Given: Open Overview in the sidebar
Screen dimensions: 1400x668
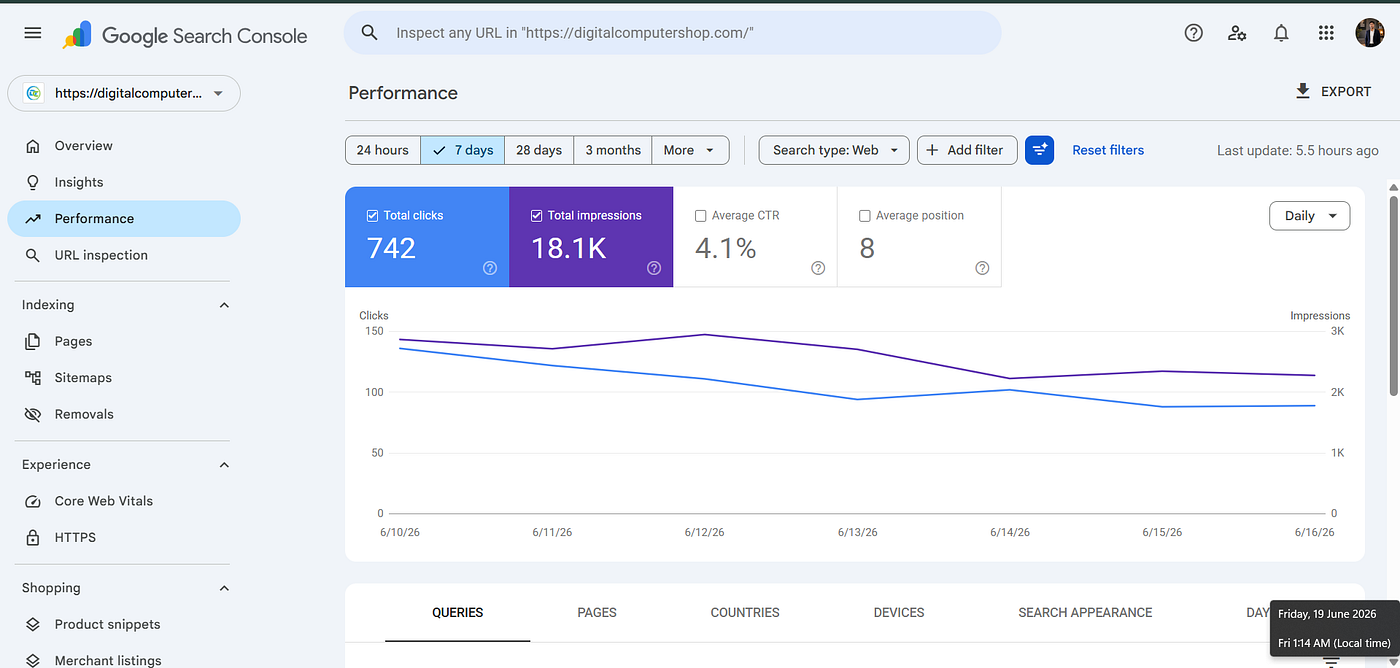Looking at the screenshot, I should pyautogui.click(x=124, y=146).
